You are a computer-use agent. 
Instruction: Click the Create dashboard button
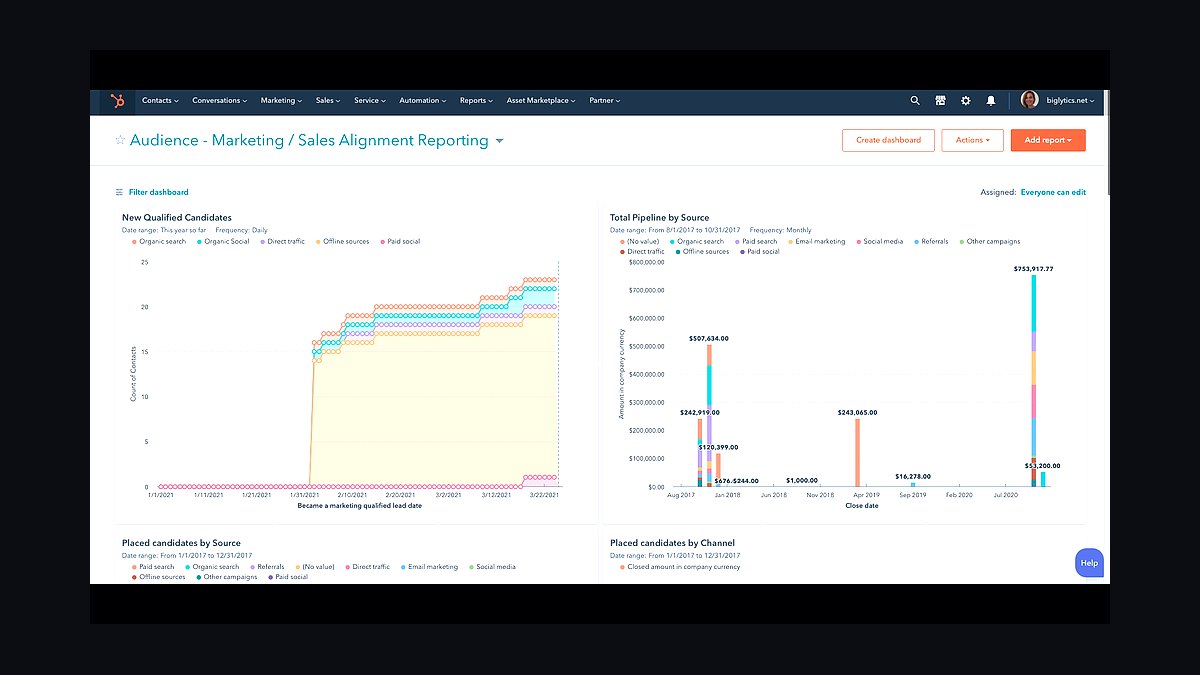click(888, 140)
